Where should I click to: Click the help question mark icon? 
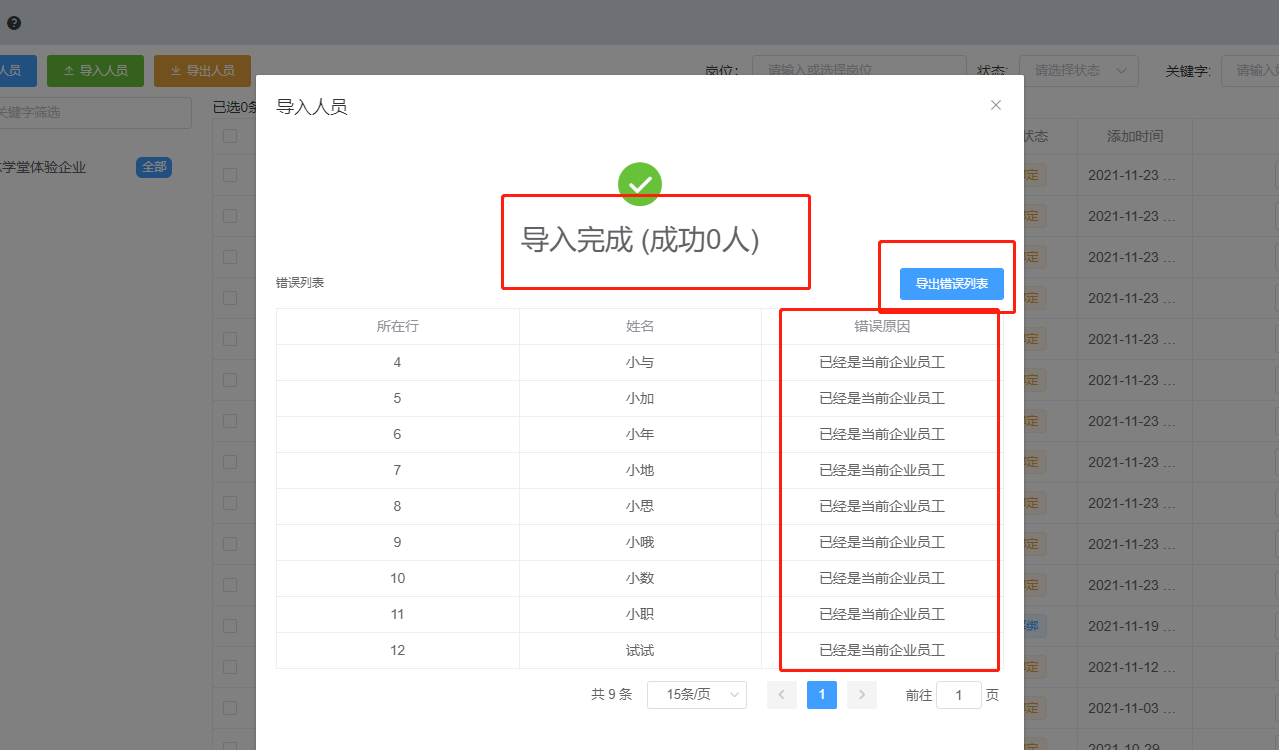(14, 22)
